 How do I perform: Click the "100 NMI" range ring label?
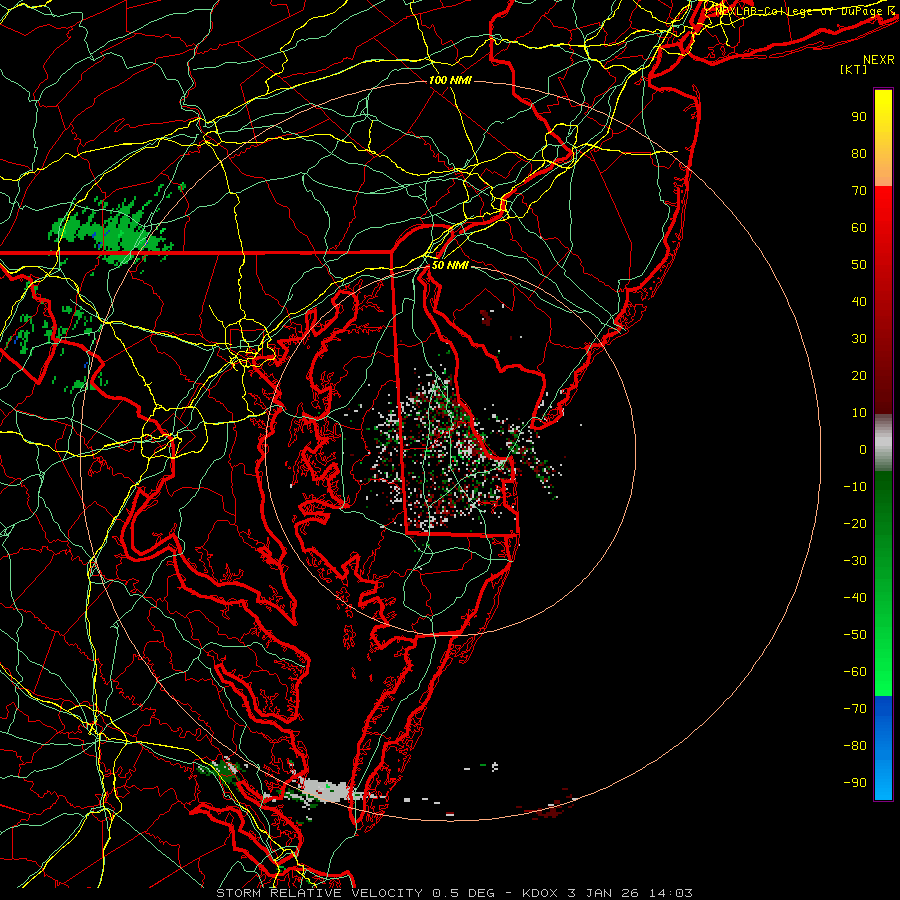pyautogui.click(x=450, y=80)
